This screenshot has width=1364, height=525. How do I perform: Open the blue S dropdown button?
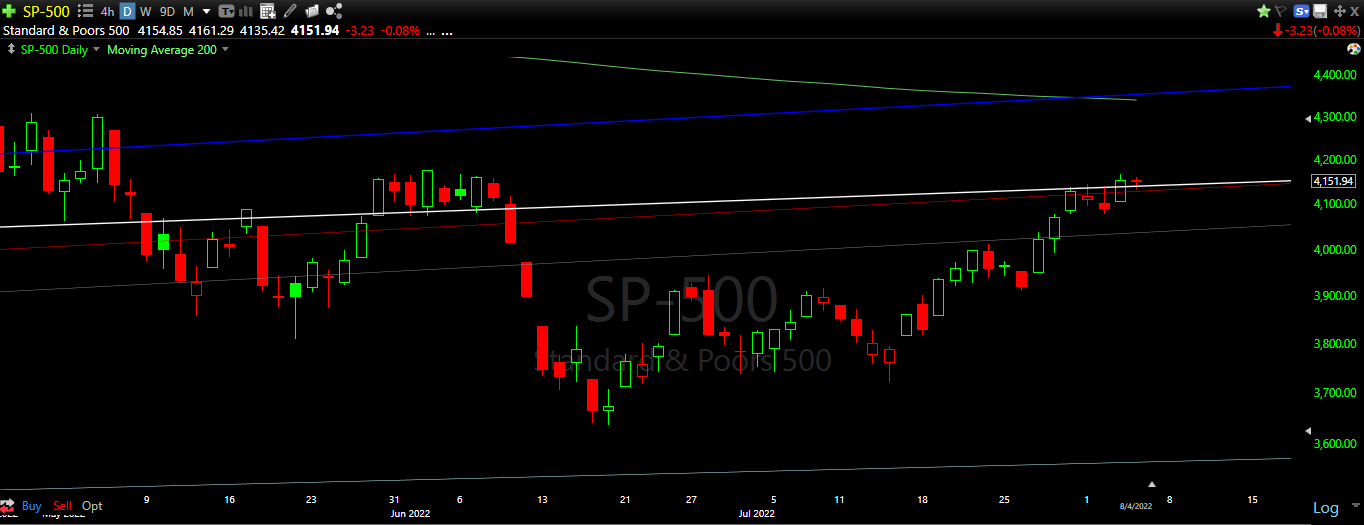[1301, 11]
